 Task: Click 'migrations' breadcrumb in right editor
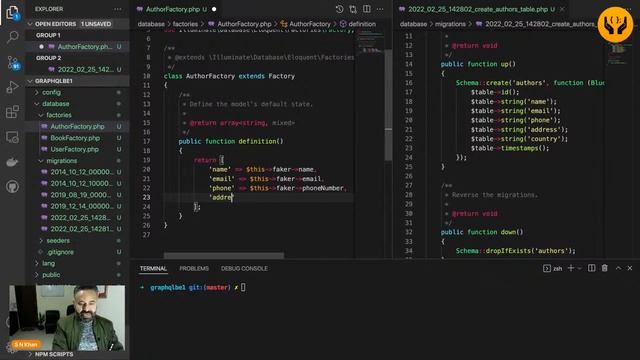coord(450,24)
